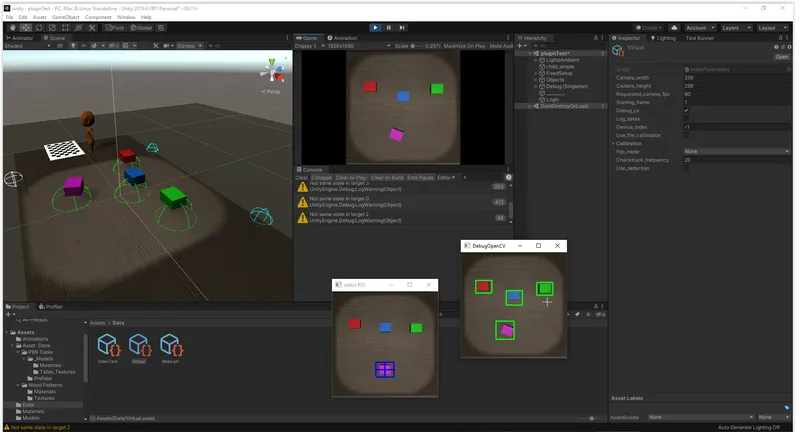Click the console Clear button
This screenshot has height=432, width=800.
302,177
